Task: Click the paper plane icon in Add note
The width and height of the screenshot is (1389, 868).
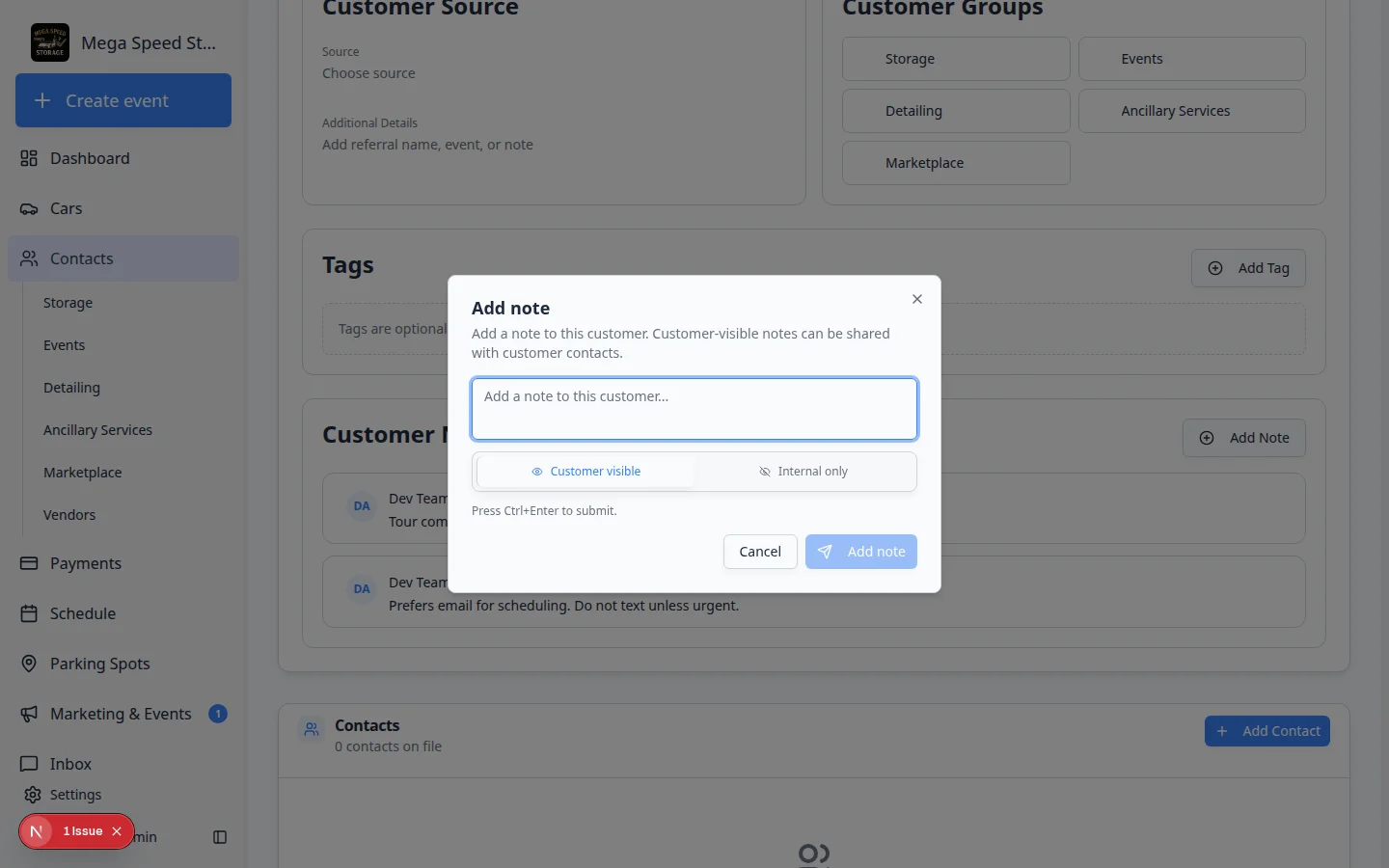Action: tap(825, 552)
